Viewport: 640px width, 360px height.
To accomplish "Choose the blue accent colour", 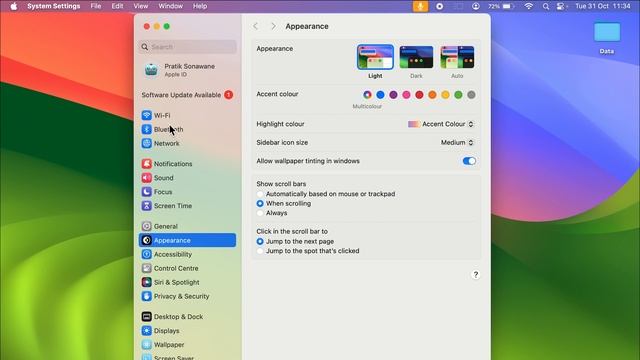I will point(380,95).
